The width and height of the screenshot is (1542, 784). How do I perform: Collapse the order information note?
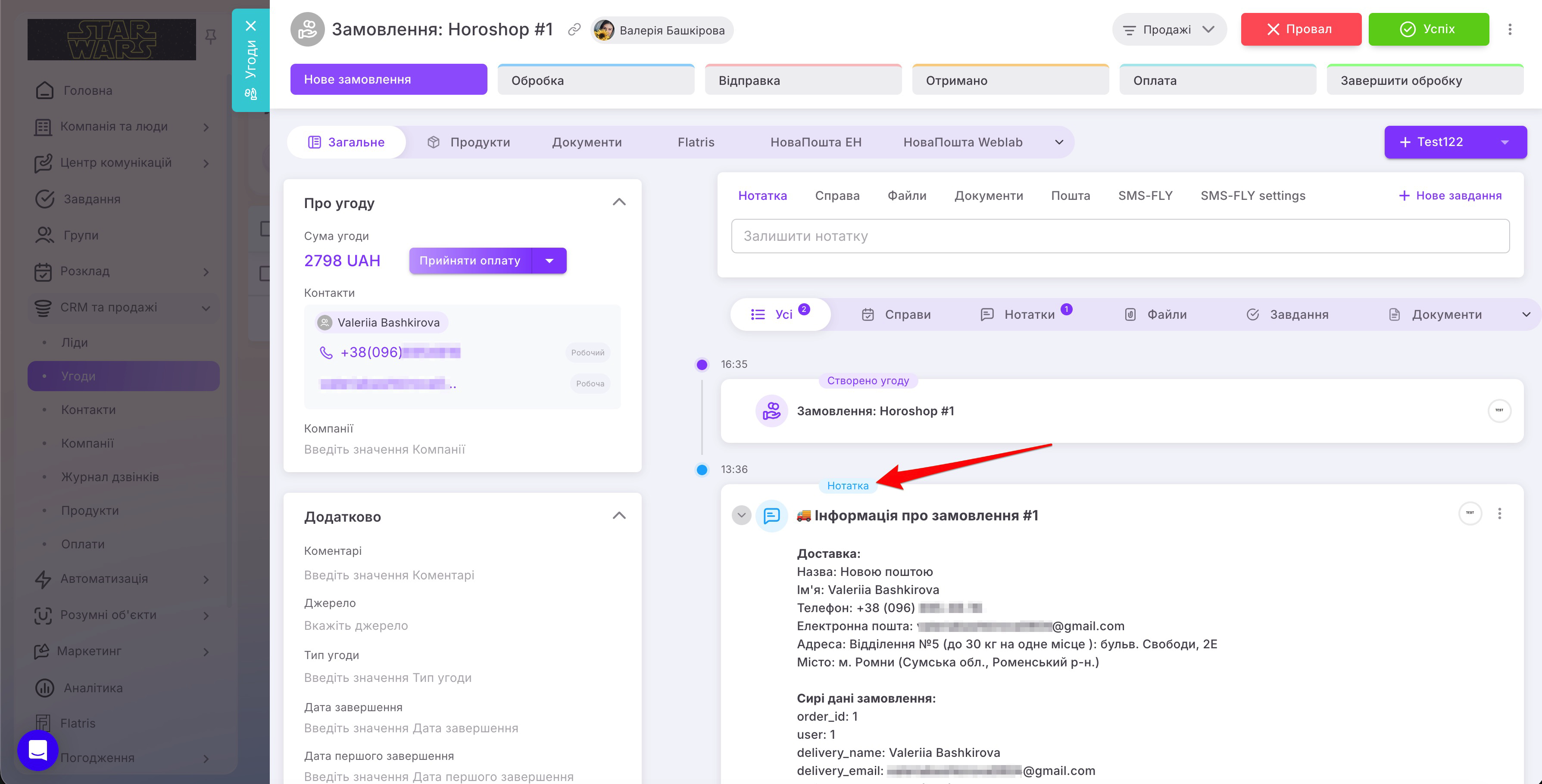click(x=741, y=515)
